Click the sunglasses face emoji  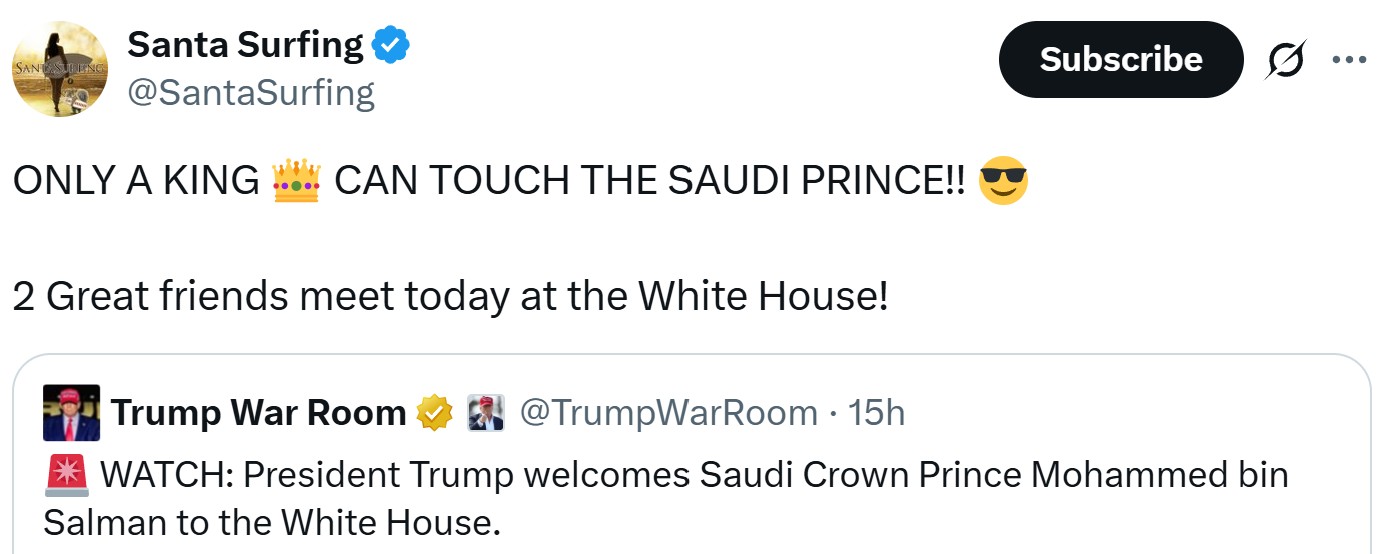tap(1003, 182)
